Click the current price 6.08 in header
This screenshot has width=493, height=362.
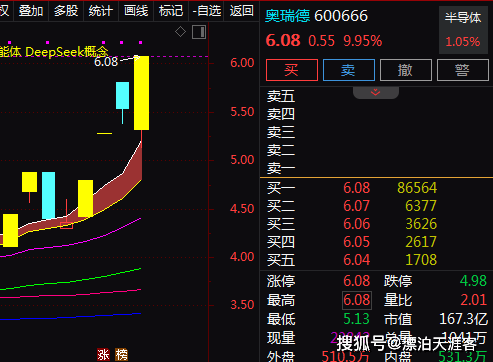tap(283, 41)
